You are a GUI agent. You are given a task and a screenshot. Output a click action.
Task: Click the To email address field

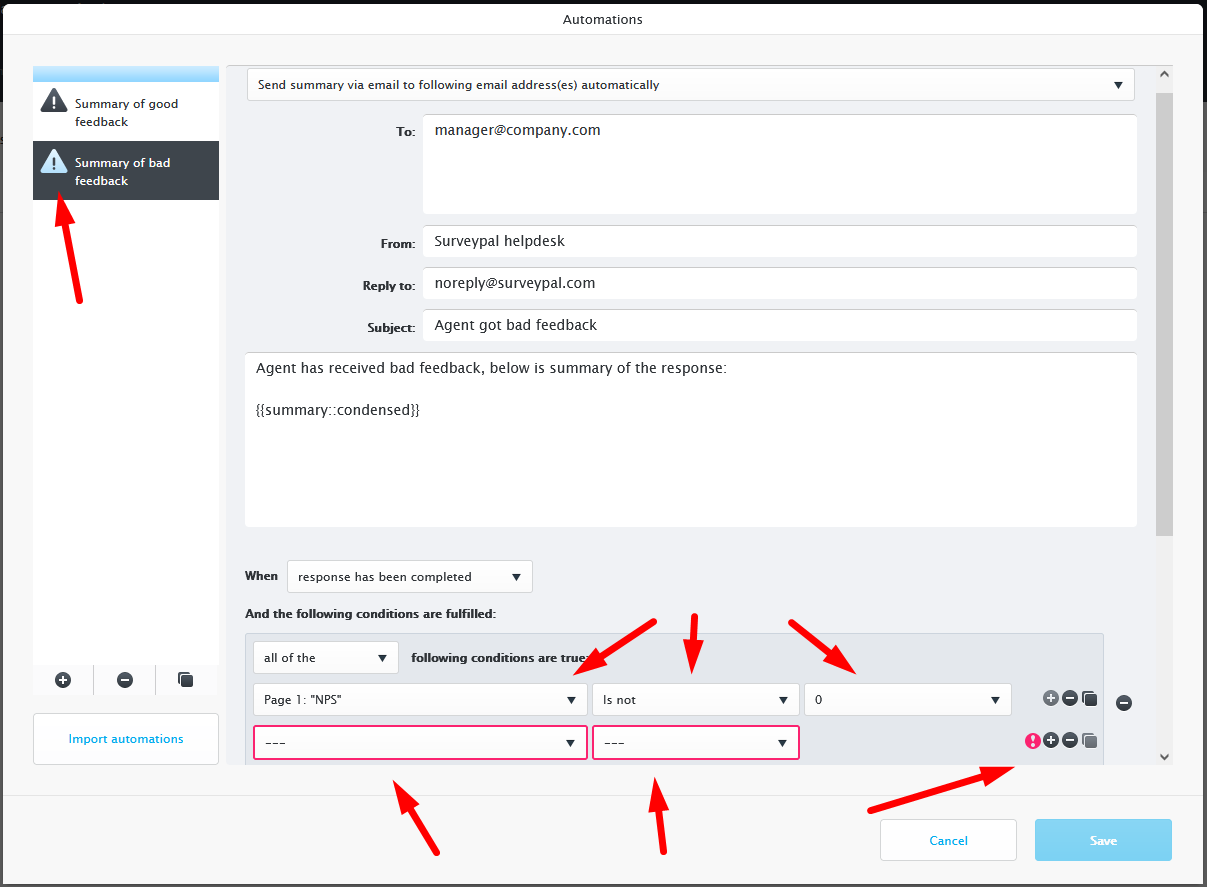[x=779, y=164]
